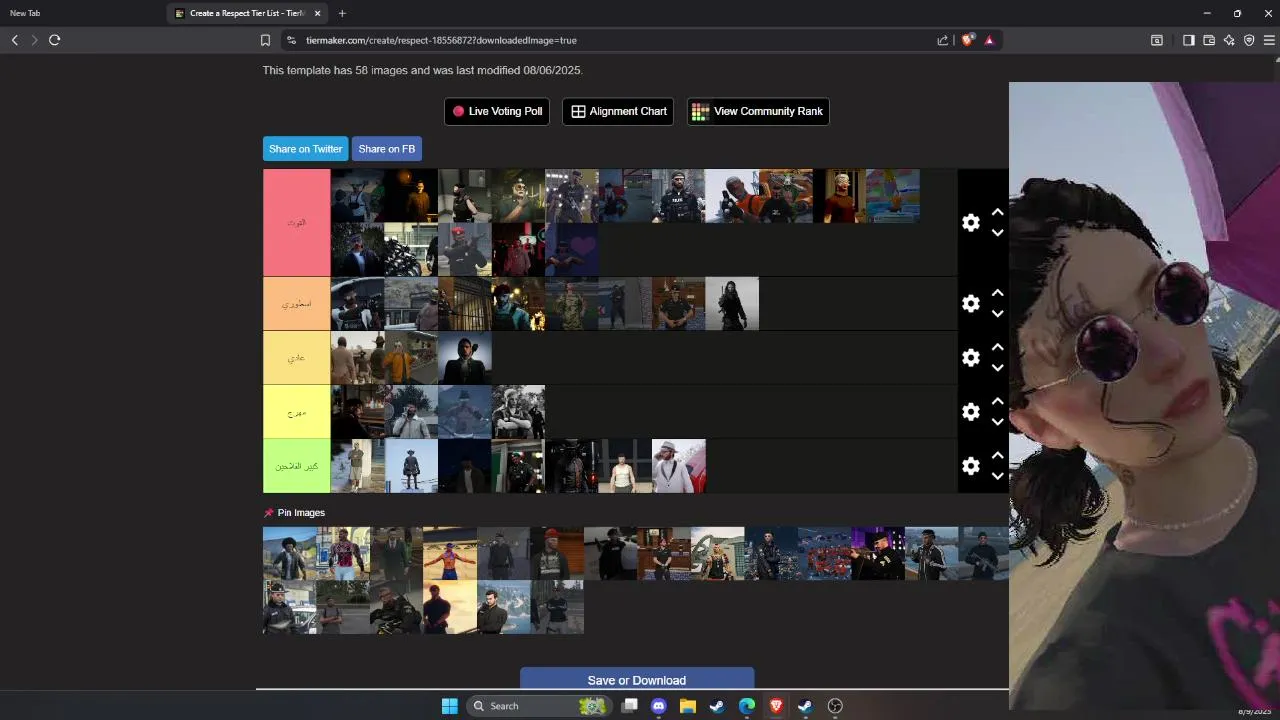Open OBS Studio from the taskbar

835,706
